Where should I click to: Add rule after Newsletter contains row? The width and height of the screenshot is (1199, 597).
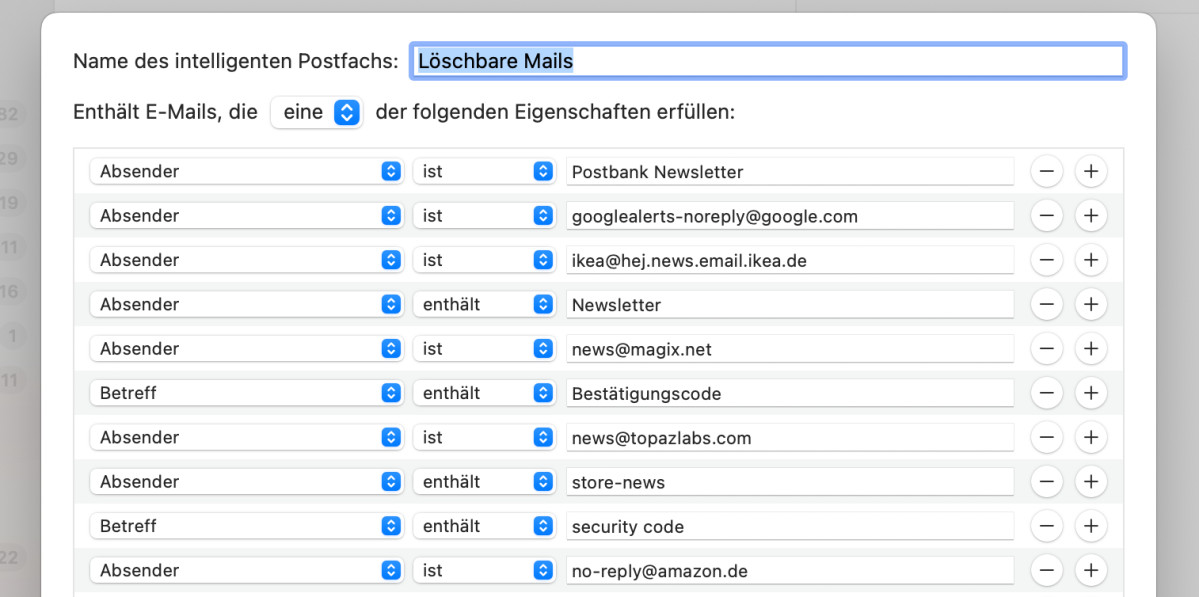[x=1091, y=305]
